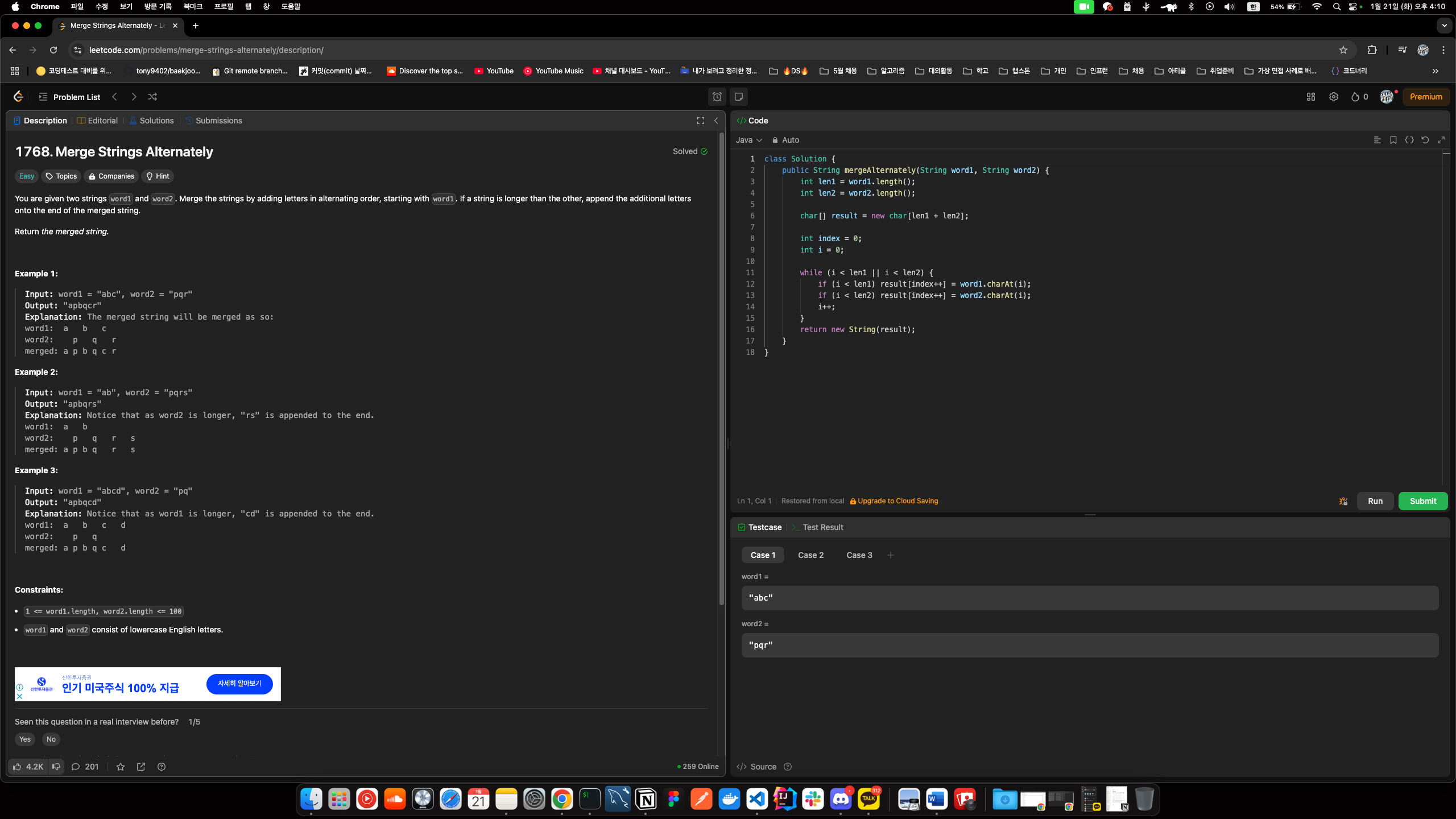Open the notes sticky icon

click(x=739, y=97)
